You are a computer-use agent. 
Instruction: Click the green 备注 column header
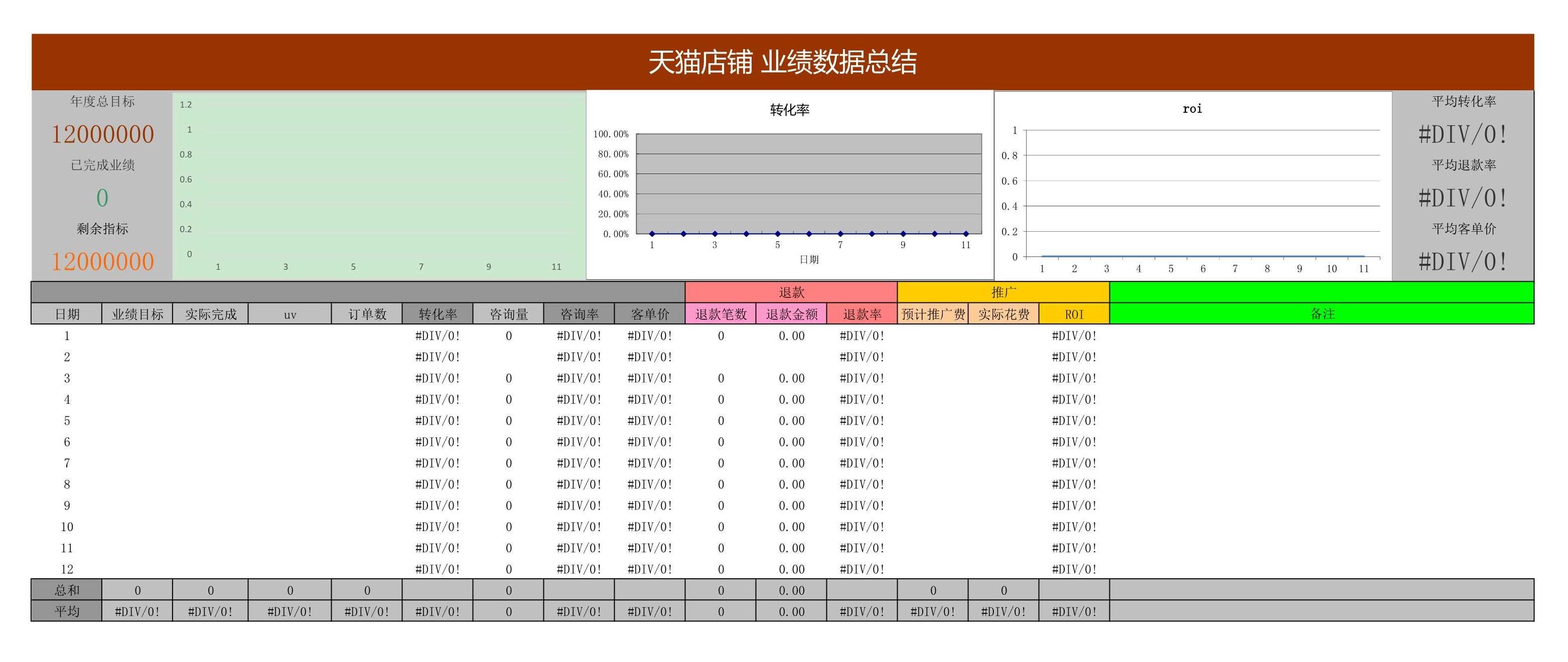1322,314
